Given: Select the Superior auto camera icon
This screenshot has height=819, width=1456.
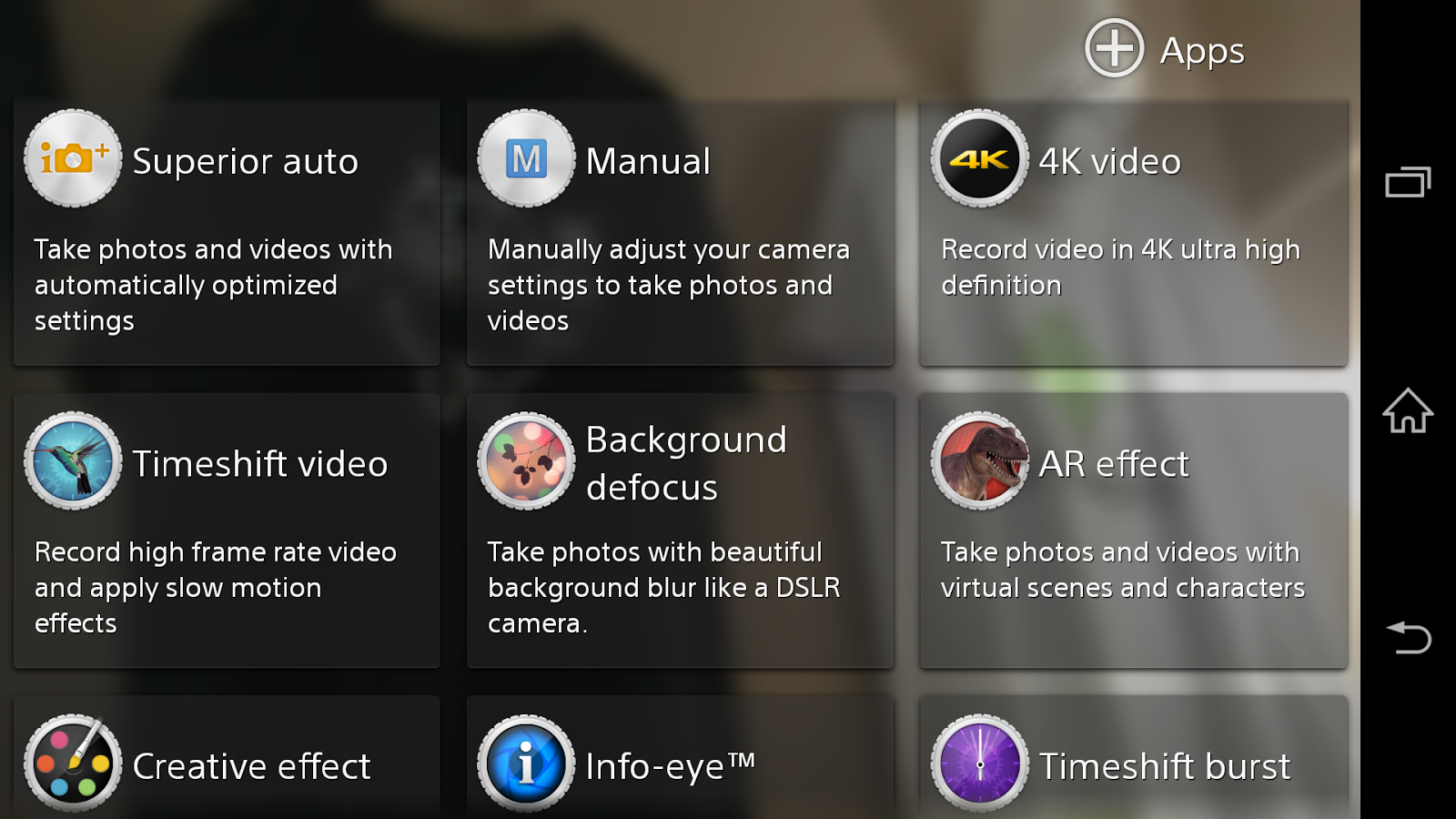Looking at the screenshot, I should coord(73,158).
